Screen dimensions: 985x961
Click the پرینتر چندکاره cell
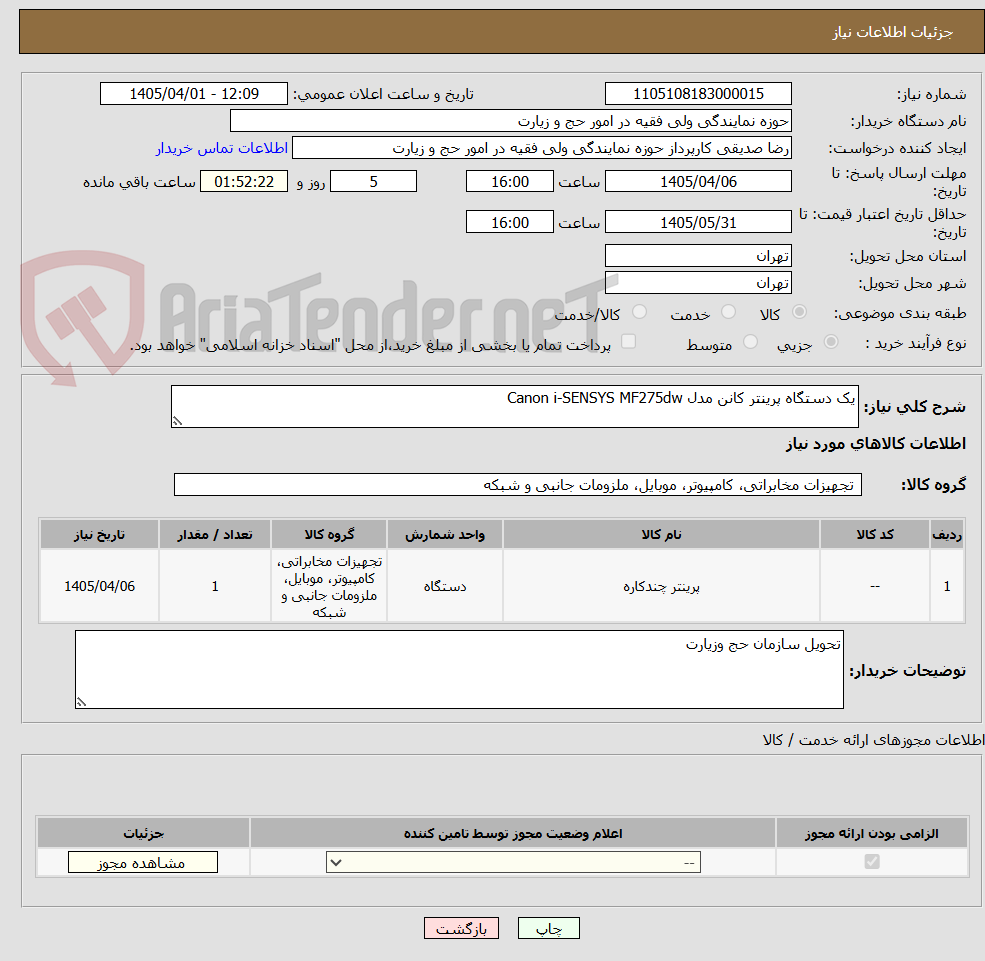661,587
